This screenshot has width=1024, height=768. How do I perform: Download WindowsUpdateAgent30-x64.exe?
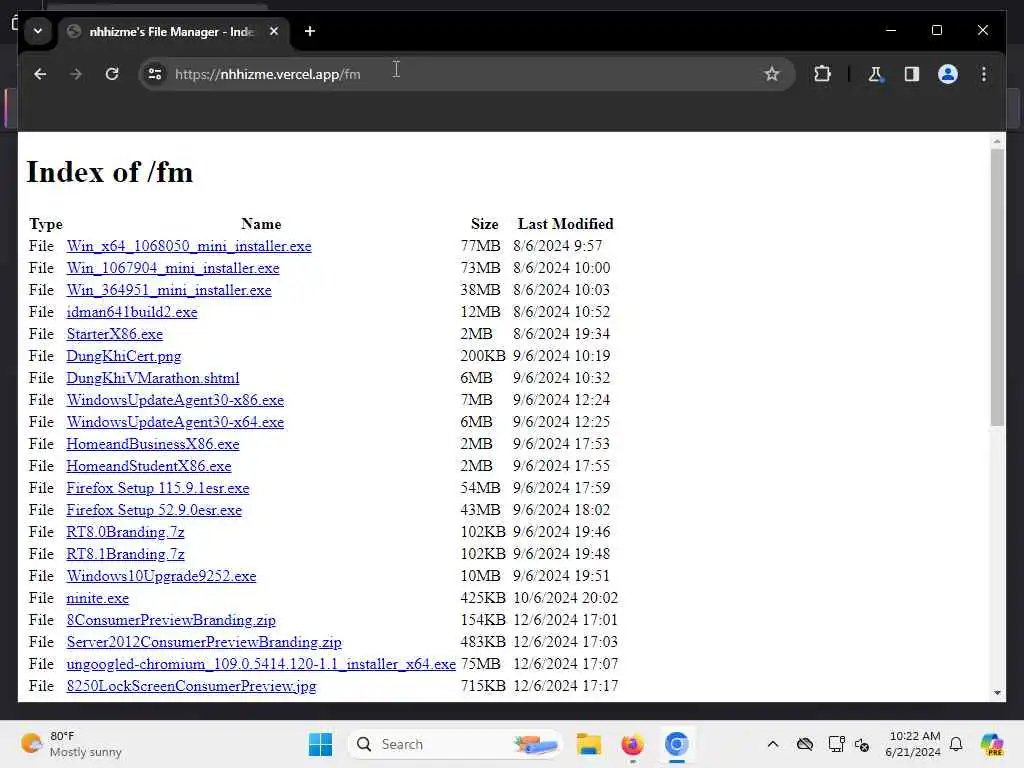(x=175, y=422)
